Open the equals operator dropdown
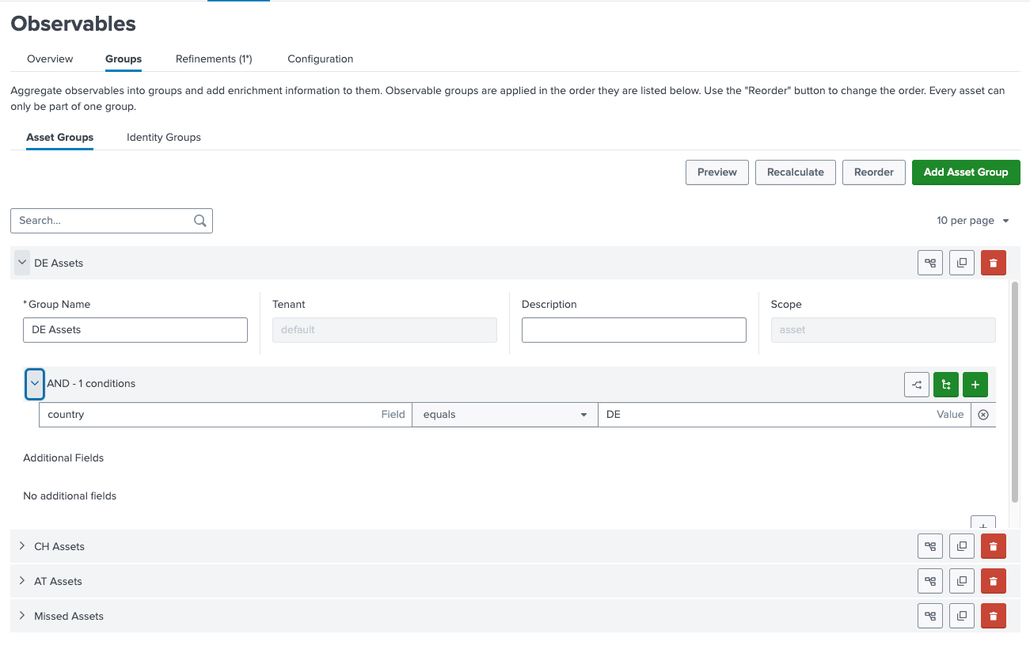Screen dimensions: 1030x645 tap(505, 415)
